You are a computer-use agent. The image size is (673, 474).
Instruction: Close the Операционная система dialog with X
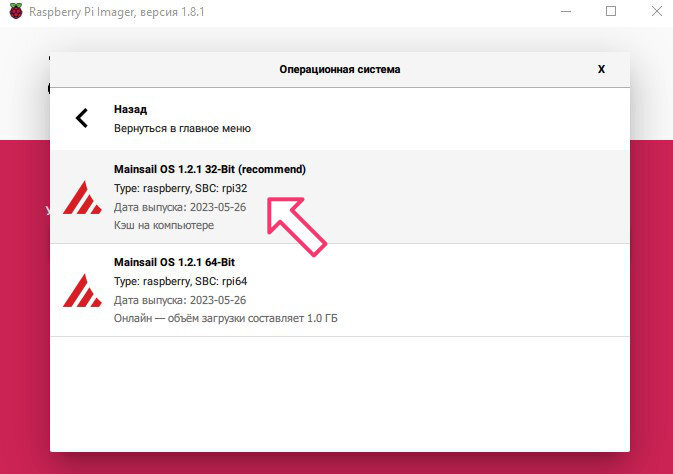point(601,69)
